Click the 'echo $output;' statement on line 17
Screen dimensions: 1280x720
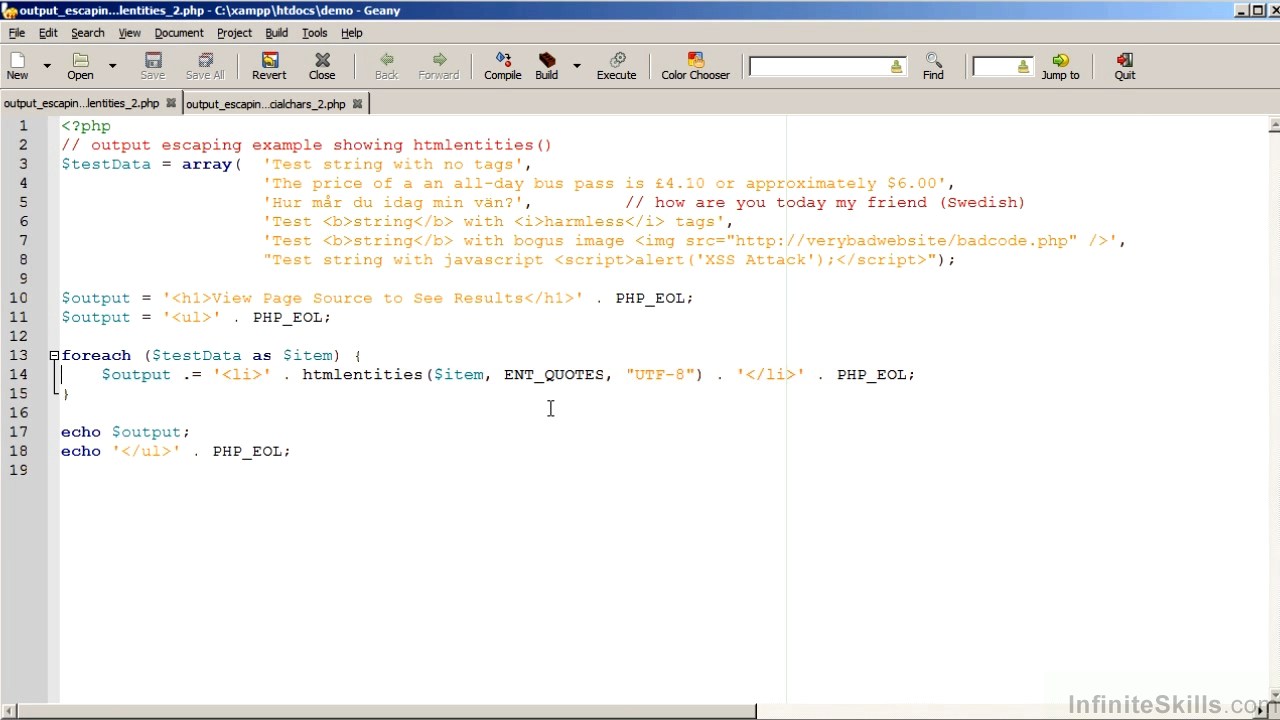point(125,432)
